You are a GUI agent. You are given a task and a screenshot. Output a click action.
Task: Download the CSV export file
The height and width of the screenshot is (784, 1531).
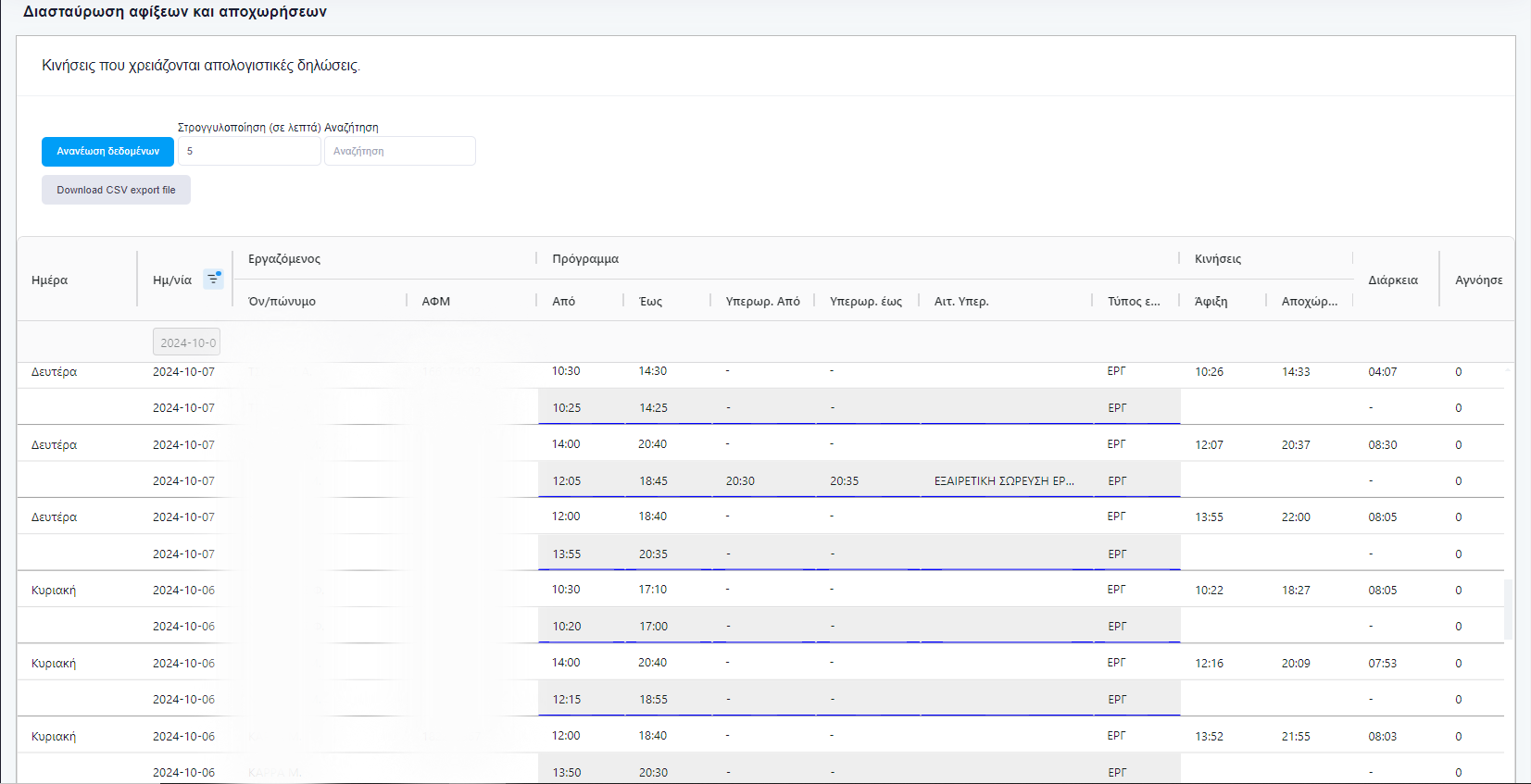pyautogui.click(x=116, y=190)
